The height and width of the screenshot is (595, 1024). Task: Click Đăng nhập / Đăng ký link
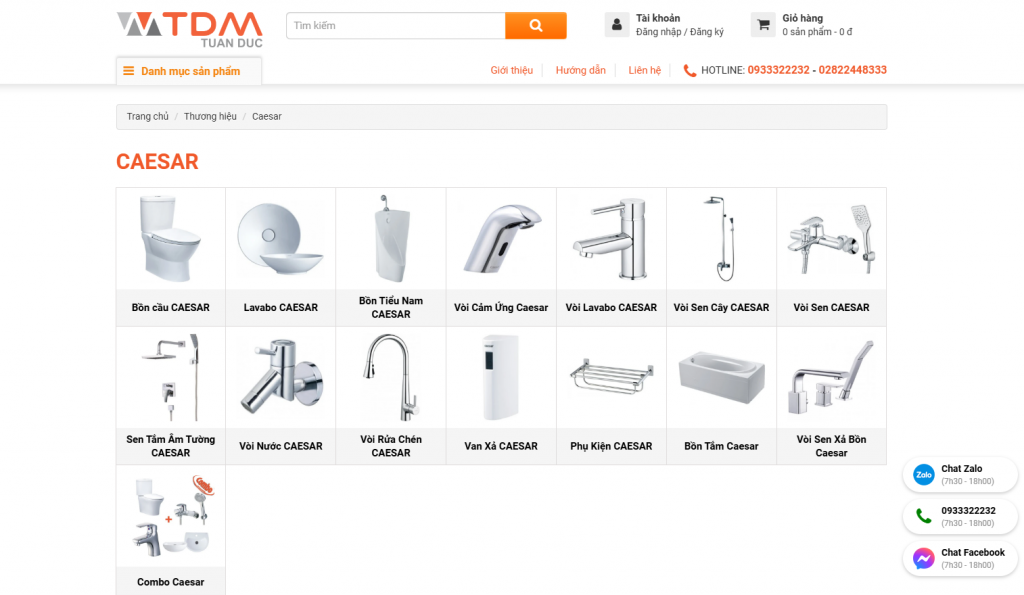pos(680,32)
